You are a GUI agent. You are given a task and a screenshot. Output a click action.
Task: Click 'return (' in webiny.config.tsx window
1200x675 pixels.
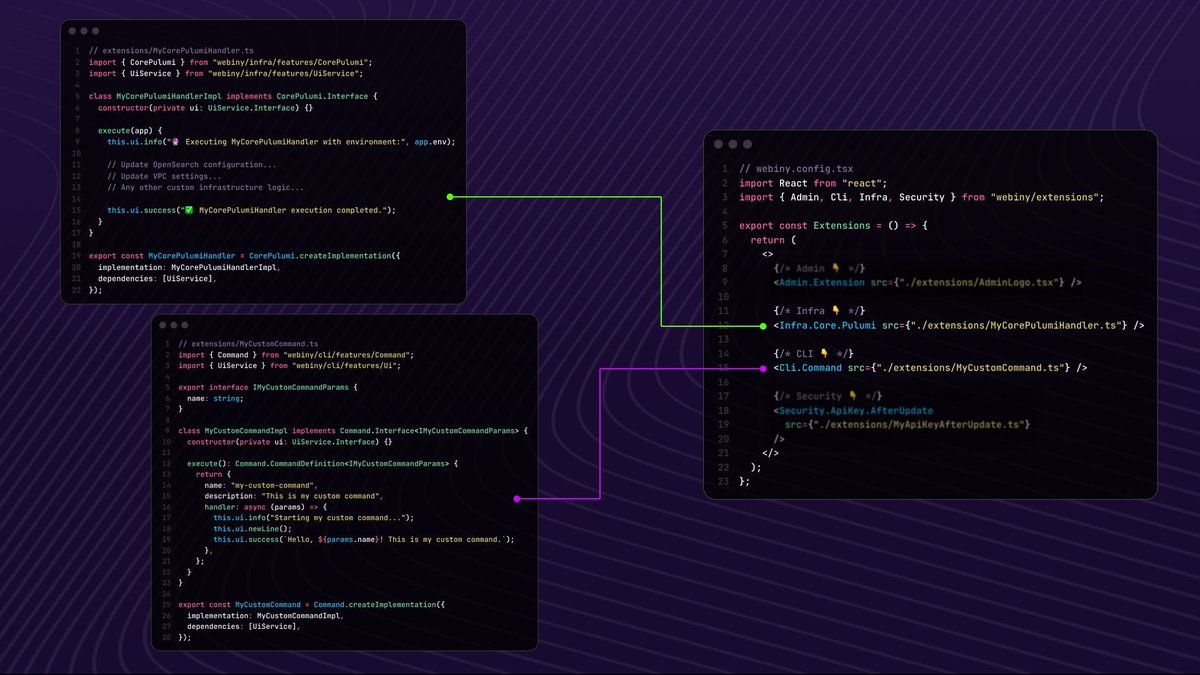[x=774, y=240]
